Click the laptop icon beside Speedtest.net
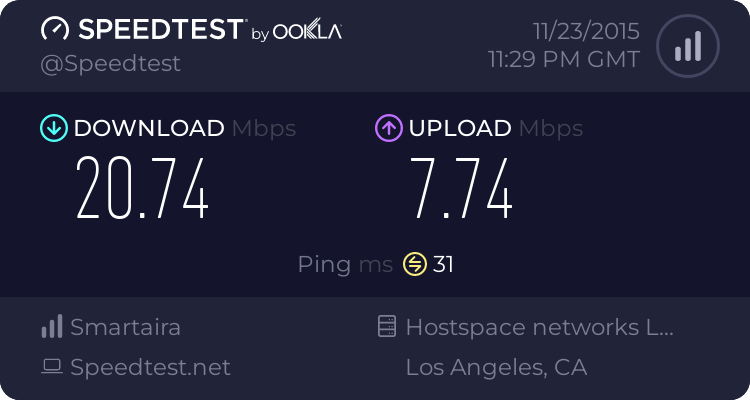 pos(52,367)
